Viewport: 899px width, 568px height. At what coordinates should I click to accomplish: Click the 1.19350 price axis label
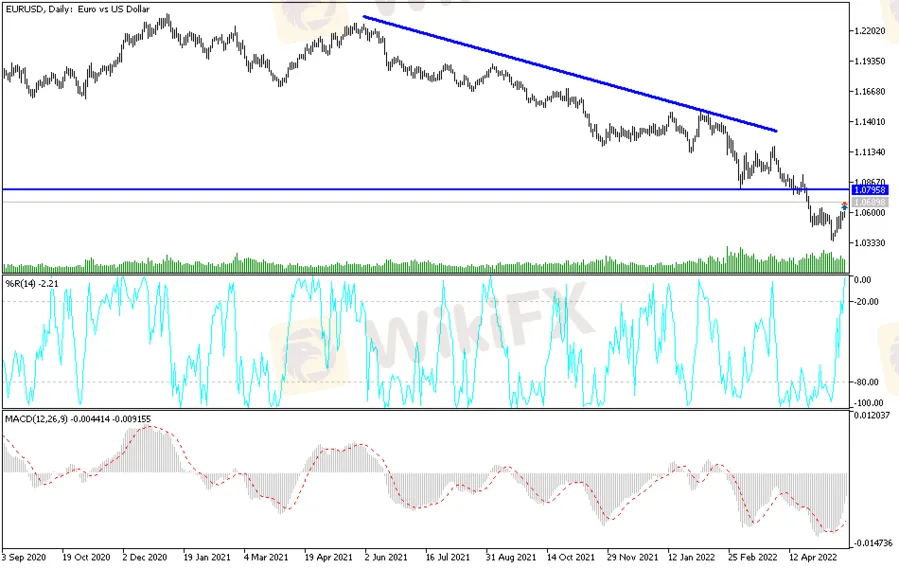(x=870, y=61)
